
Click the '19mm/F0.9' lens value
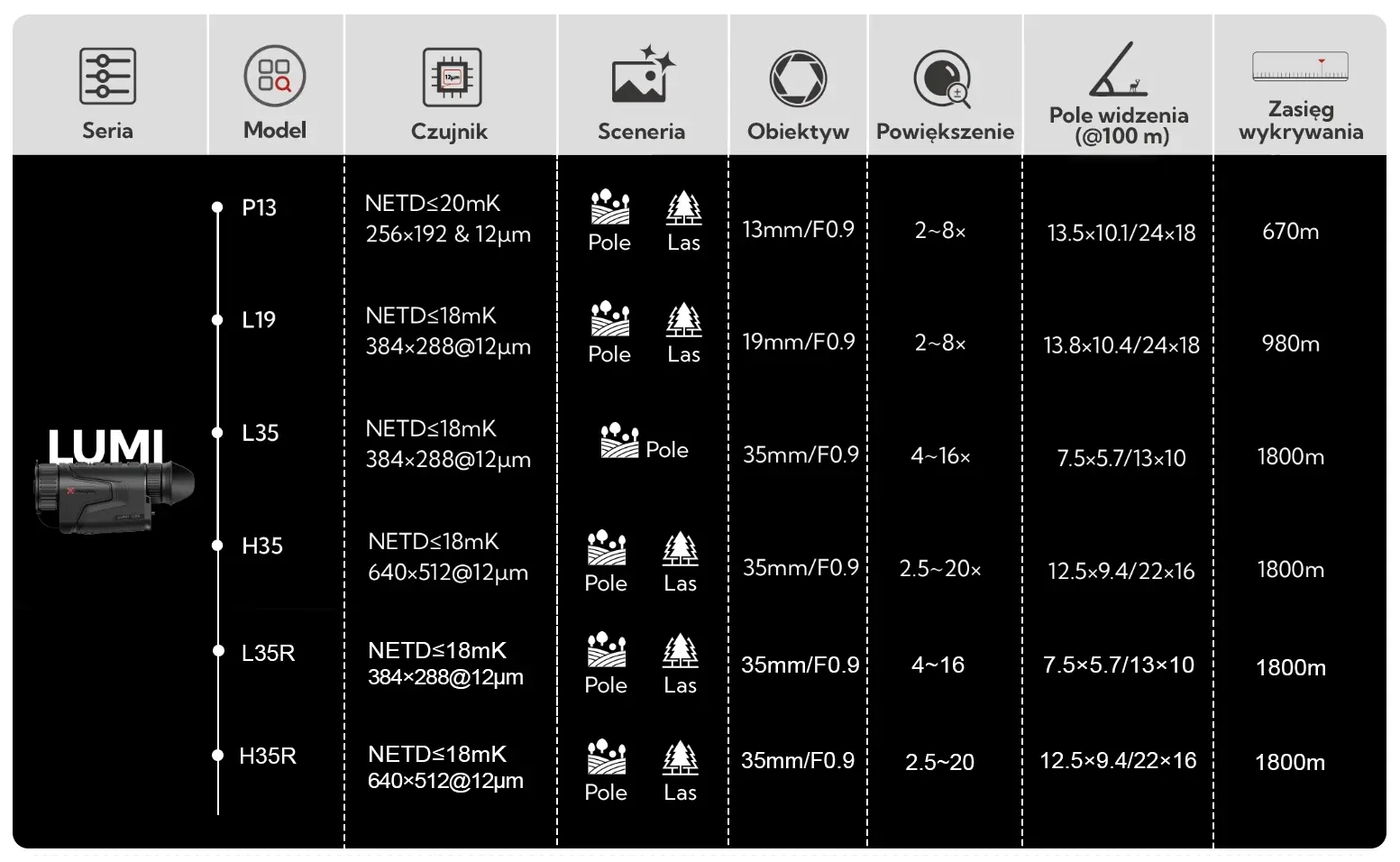[798, 342]
